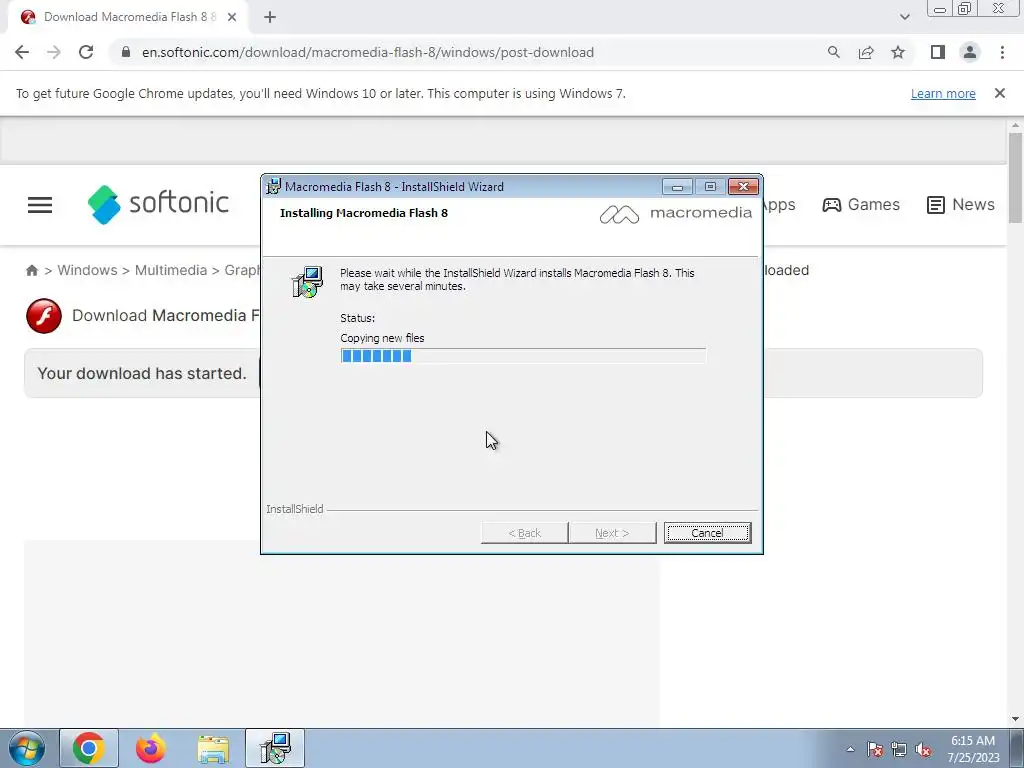Click the home breadcrumb icon
The width and height of the screenshot is (1024, 768).
pos(31,270)
